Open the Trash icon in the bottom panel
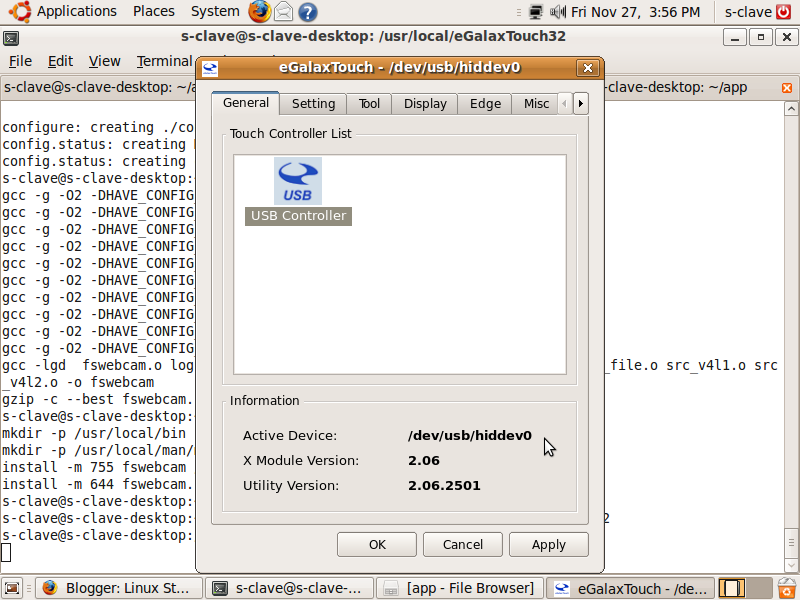This screenshot has width=800, height=600. (x=787, y=588)
